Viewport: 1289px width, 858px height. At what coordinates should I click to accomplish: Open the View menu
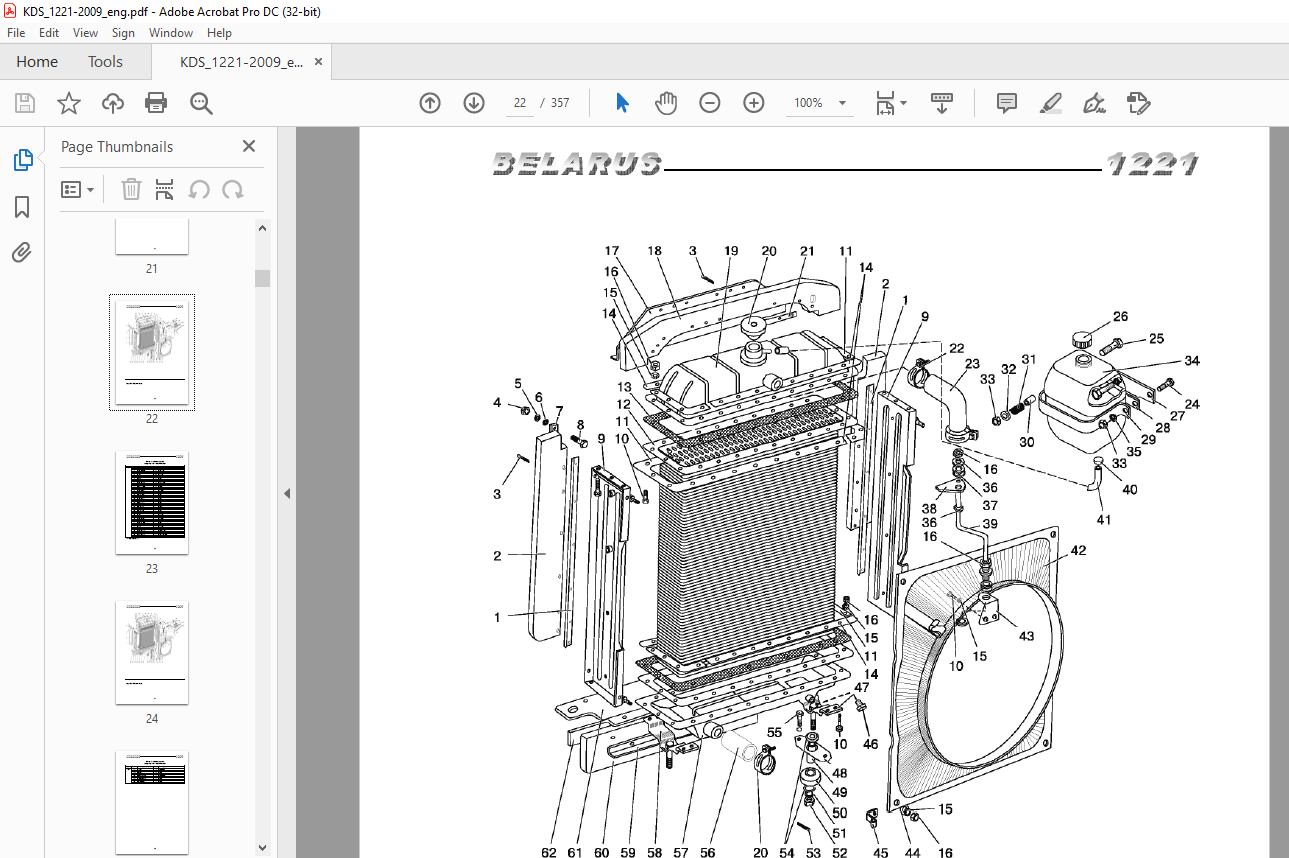85,33
